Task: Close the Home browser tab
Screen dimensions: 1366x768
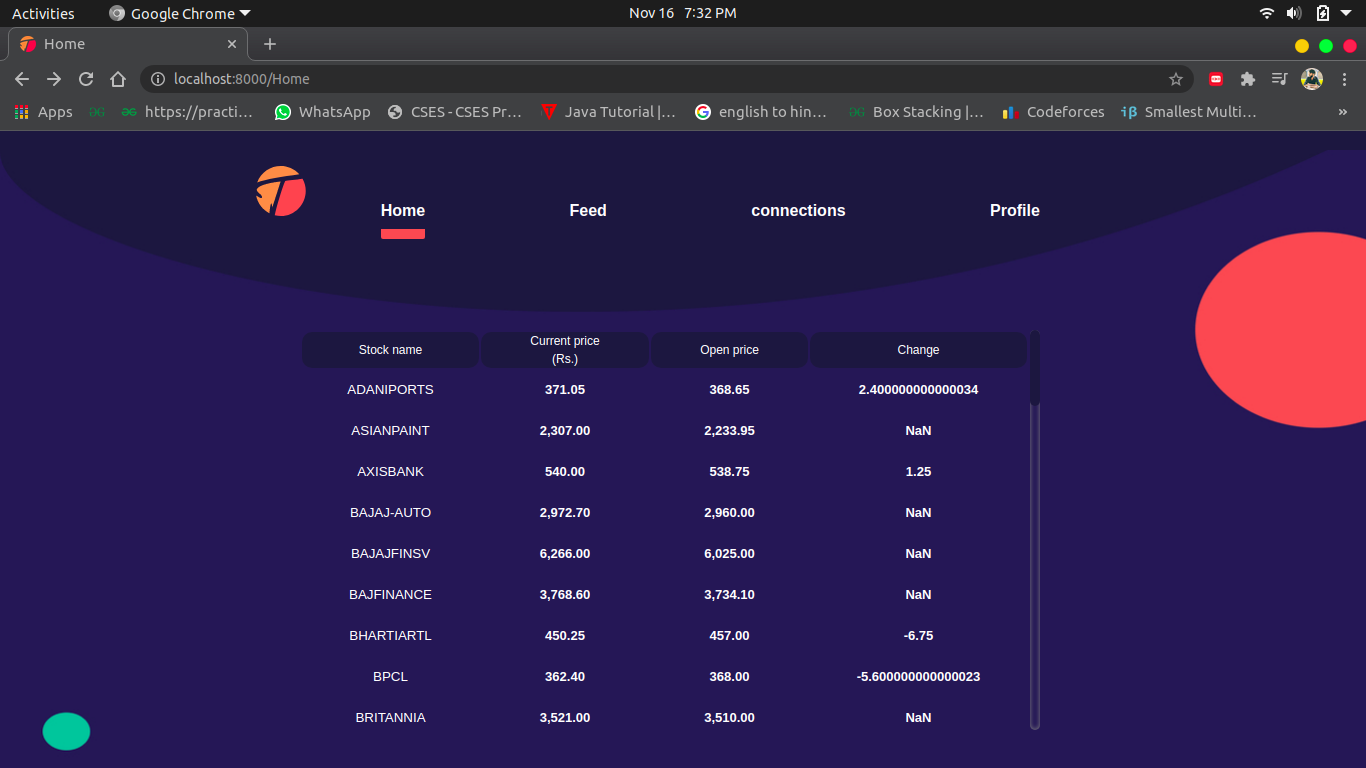Action: click(x=232, y=44)
